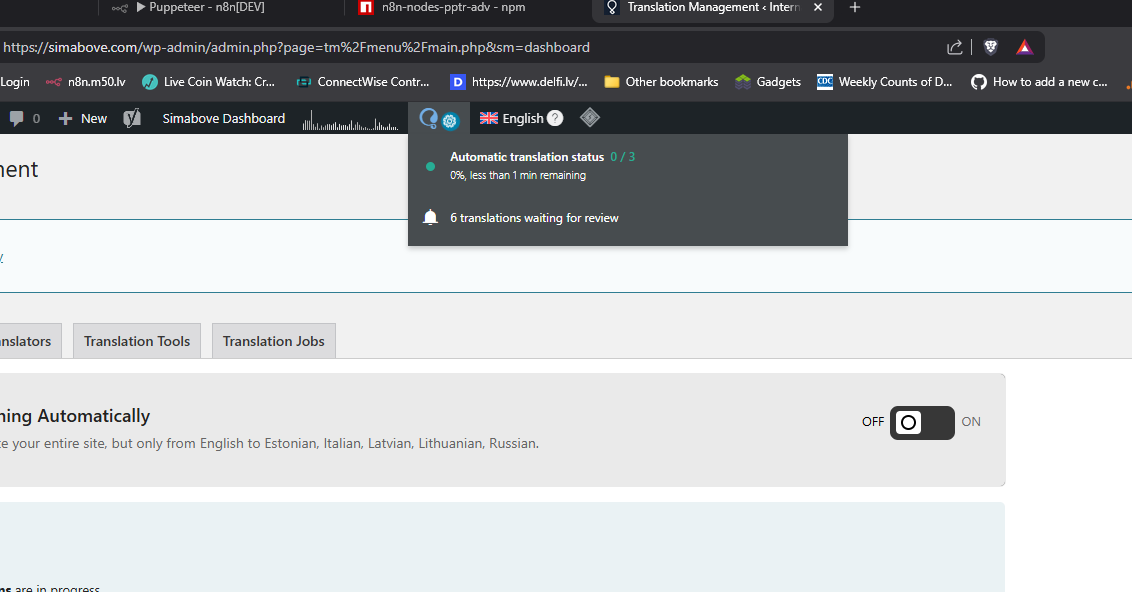Click the help question mark next to English
Viewport: 1132px width, 592px height.
(555, 118)
